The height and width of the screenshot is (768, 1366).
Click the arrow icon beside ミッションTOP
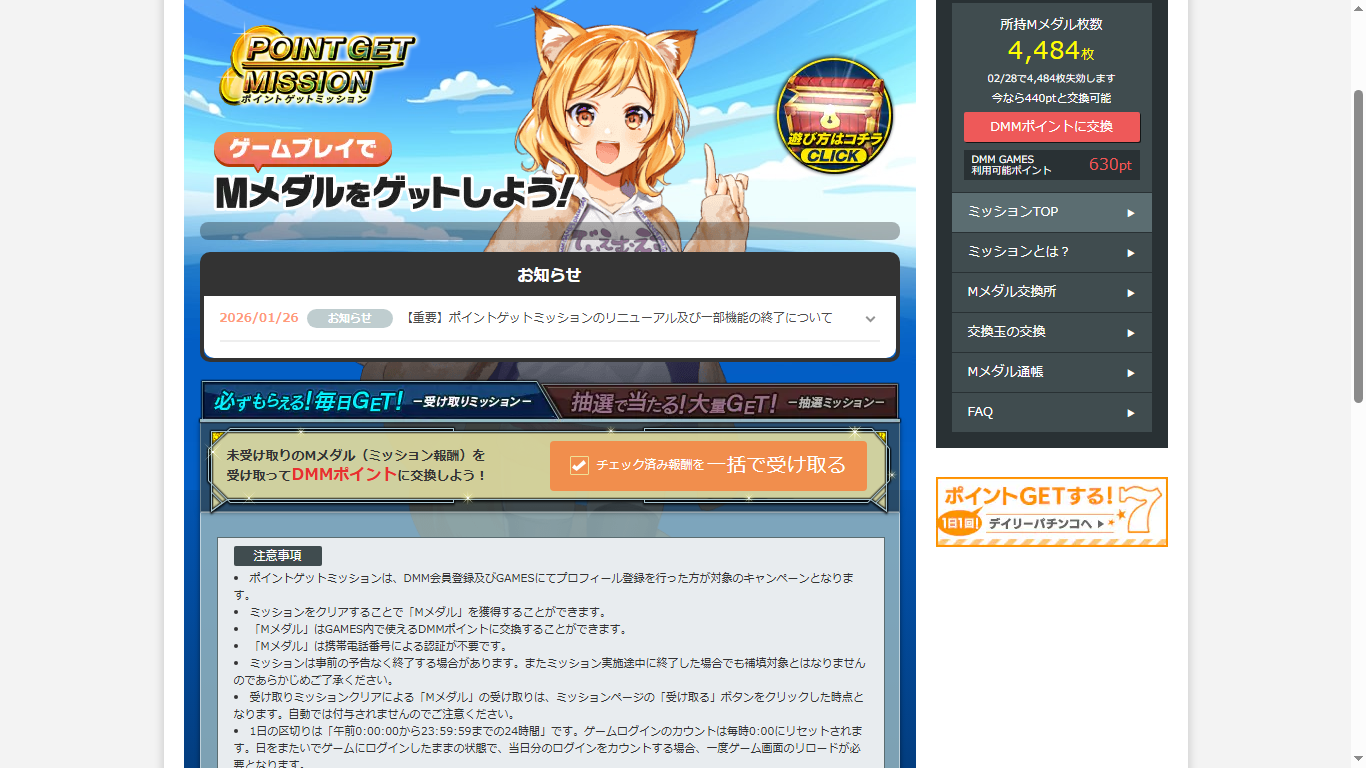tap(1131, 213)
